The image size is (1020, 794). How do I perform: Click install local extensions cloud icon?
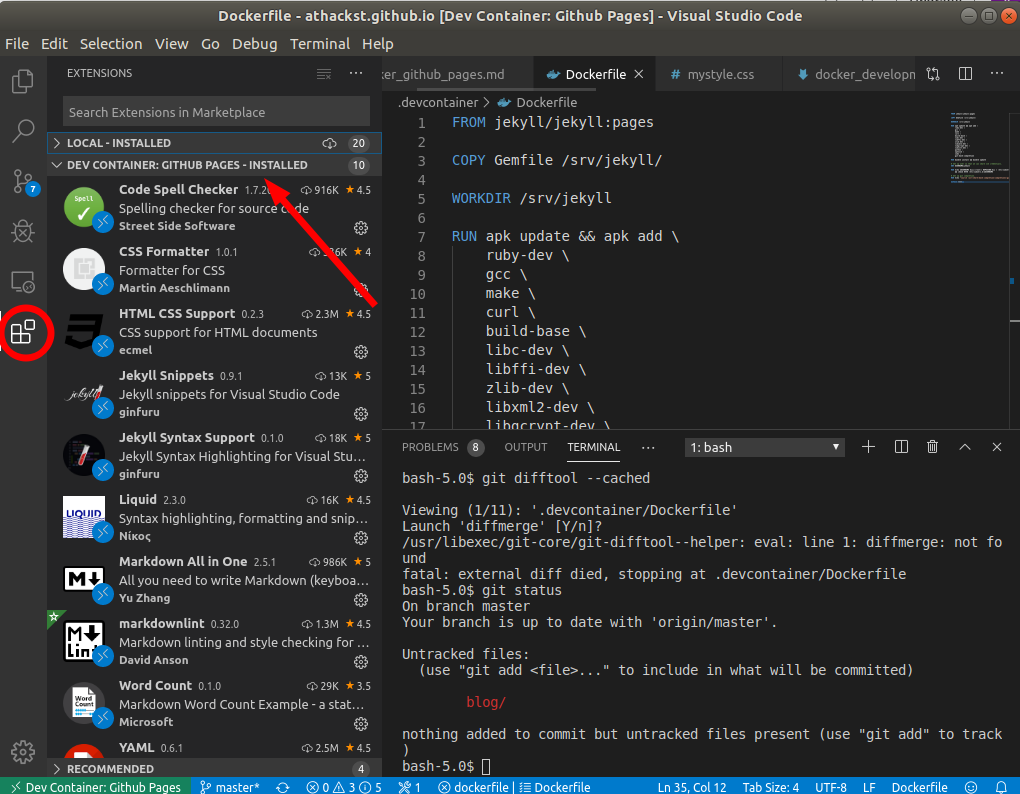(329, 143)
